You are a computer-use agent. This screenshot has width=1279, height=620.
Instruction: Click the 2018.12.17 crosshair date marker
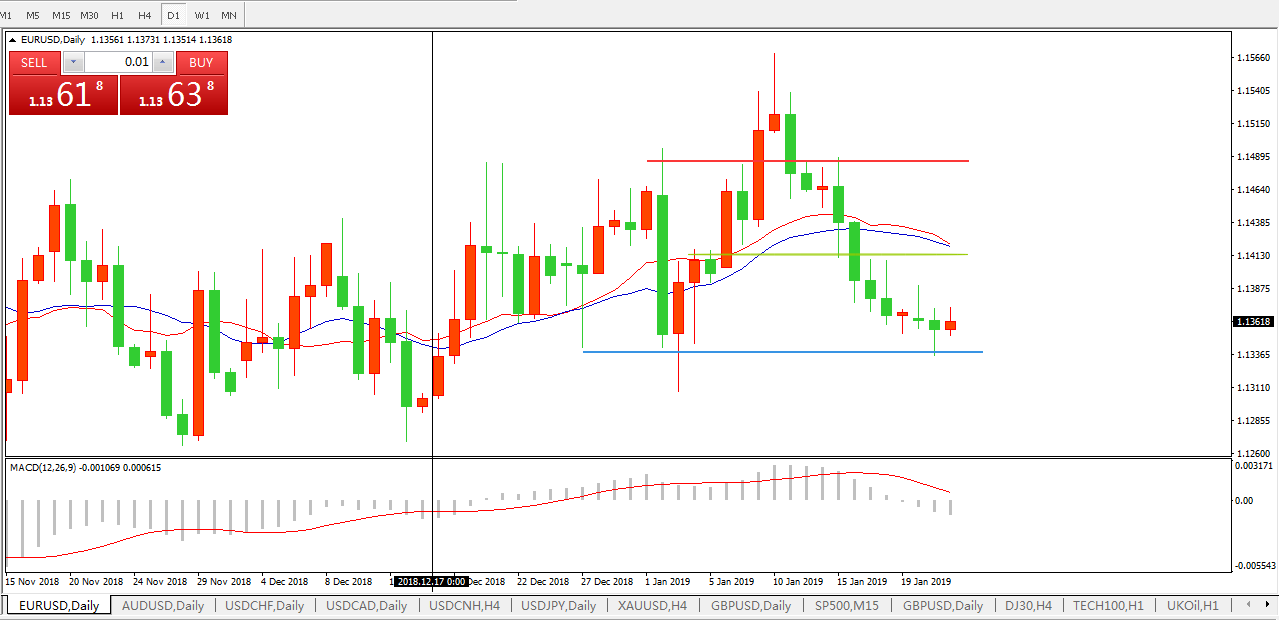431,581
